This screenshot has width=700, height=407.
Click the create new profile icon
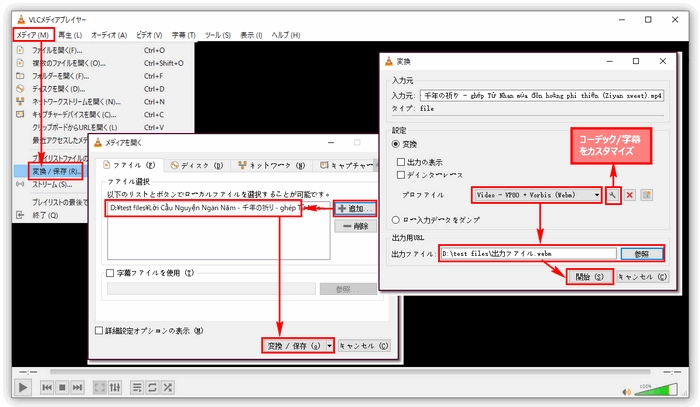click(646, 195)
